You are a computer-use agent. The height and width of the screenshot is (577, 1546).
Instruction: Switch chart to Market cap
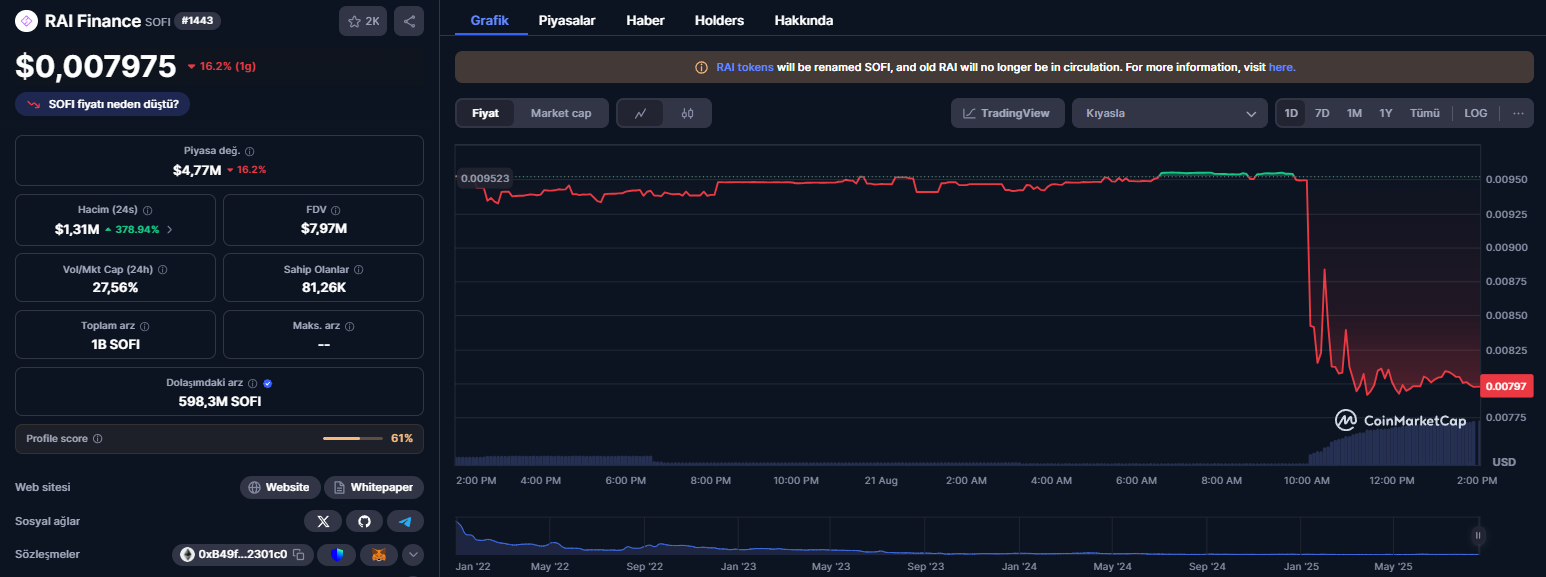coord(561,113)
